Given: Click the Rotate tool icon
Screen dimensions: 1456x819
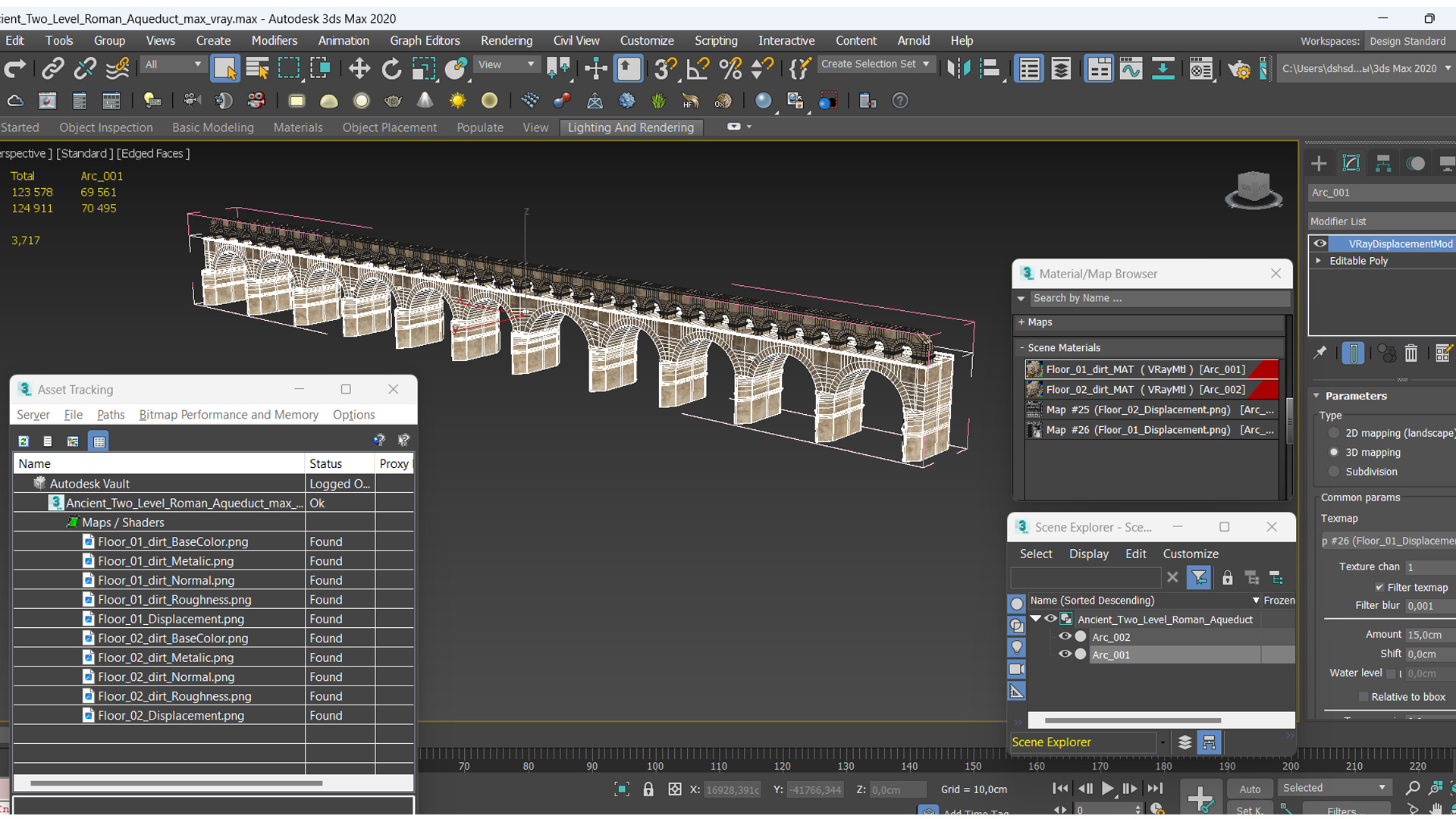Looking at the screenshot, I should [392, 68].
